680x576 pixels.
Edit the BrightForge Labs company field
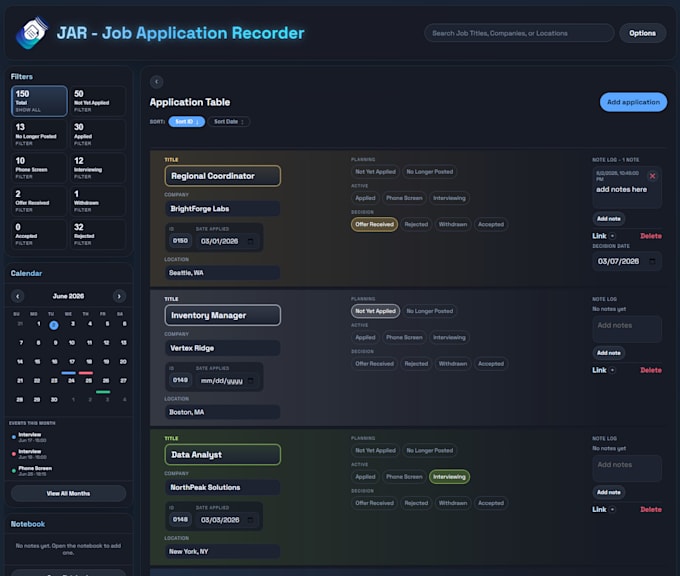tap(222, 209)
